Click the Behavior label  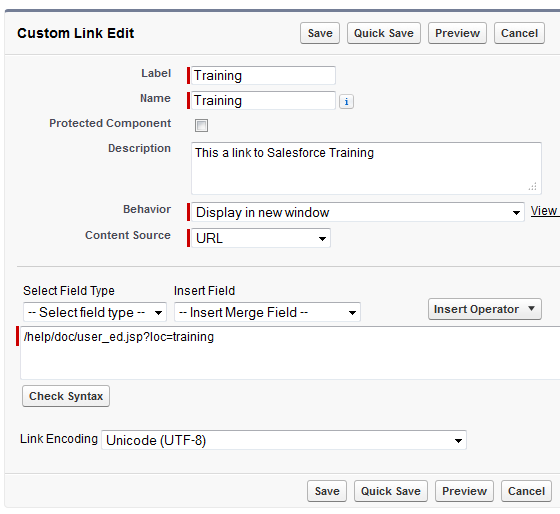(147, 209)
